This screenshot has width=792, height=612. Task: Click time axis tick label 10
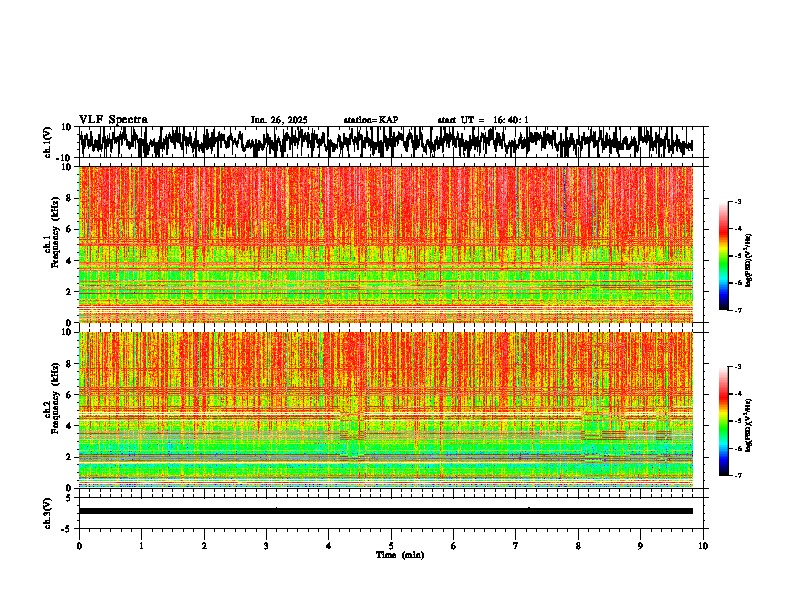click(703, 546)
